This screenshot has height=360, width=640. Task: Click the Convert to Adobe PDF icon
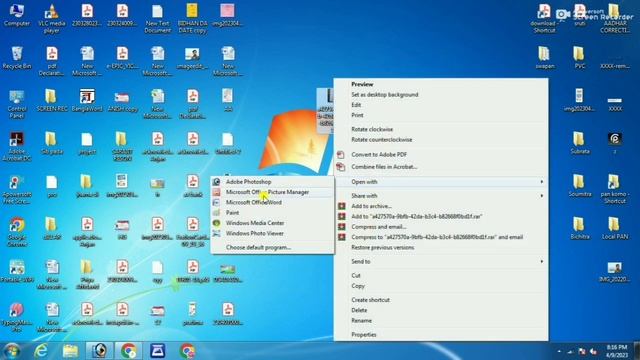[341, 154]
